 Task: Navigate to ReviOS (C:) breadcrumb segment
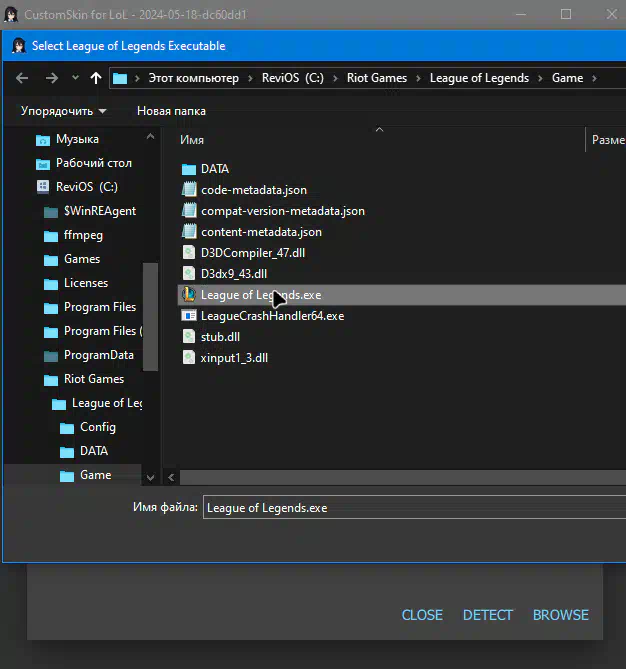click(293, 78)
